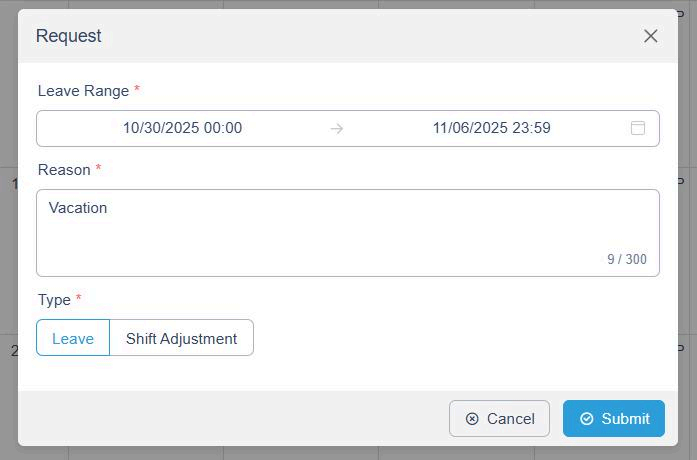Click the start date 10/30/2025 00:00 field

click(x=182, y=128)
